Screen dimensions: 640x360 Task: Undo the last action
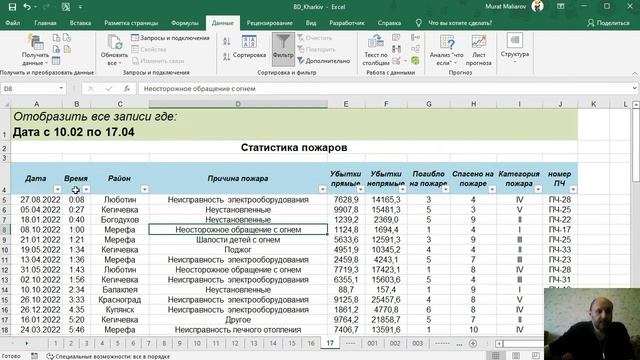[x=27, y=7]
